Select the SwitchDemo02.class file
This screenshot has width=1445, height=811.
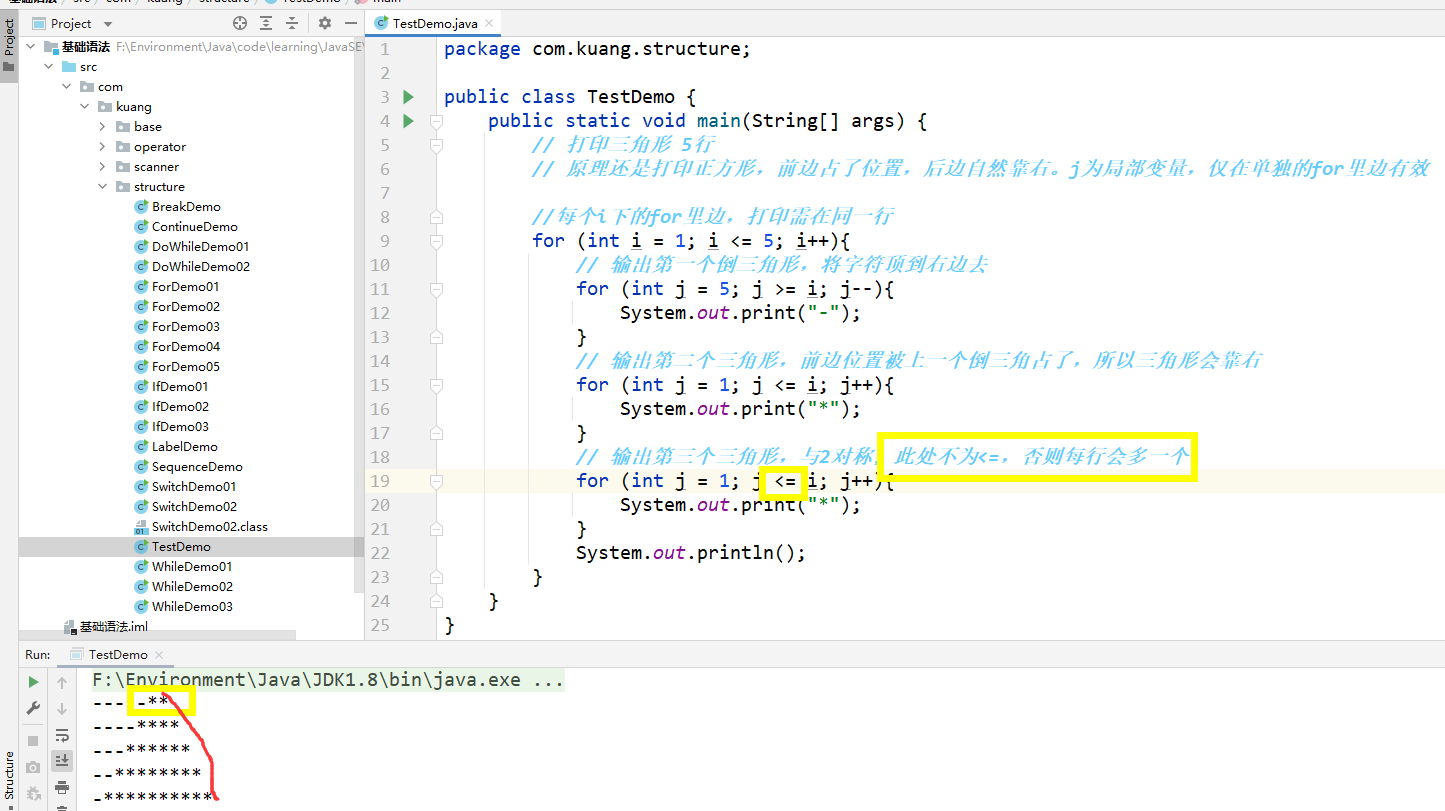(209, 527)
